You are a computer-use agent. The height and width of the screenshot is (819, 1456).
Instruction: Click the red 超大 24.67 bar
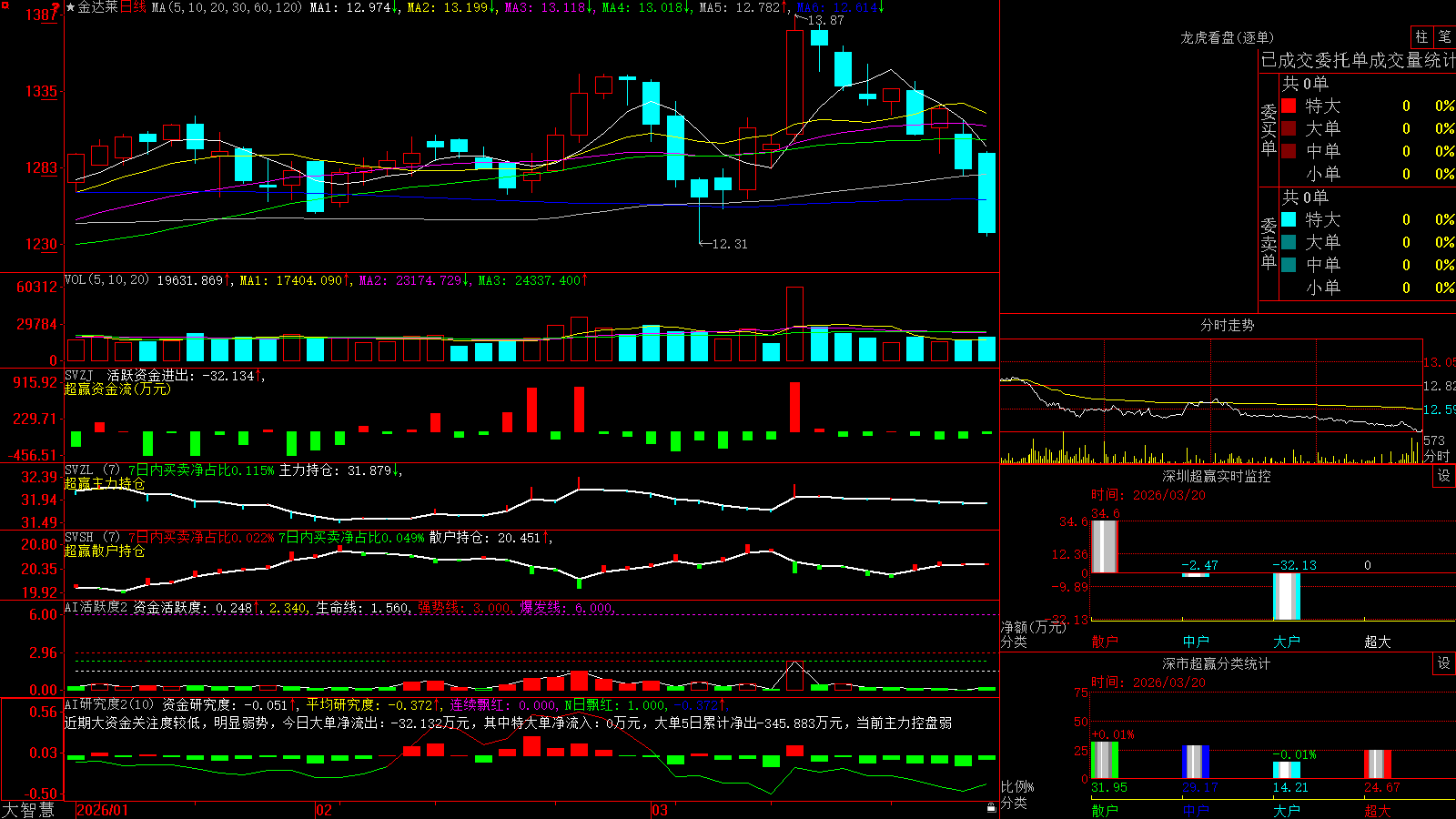[x=1378, y=764]
